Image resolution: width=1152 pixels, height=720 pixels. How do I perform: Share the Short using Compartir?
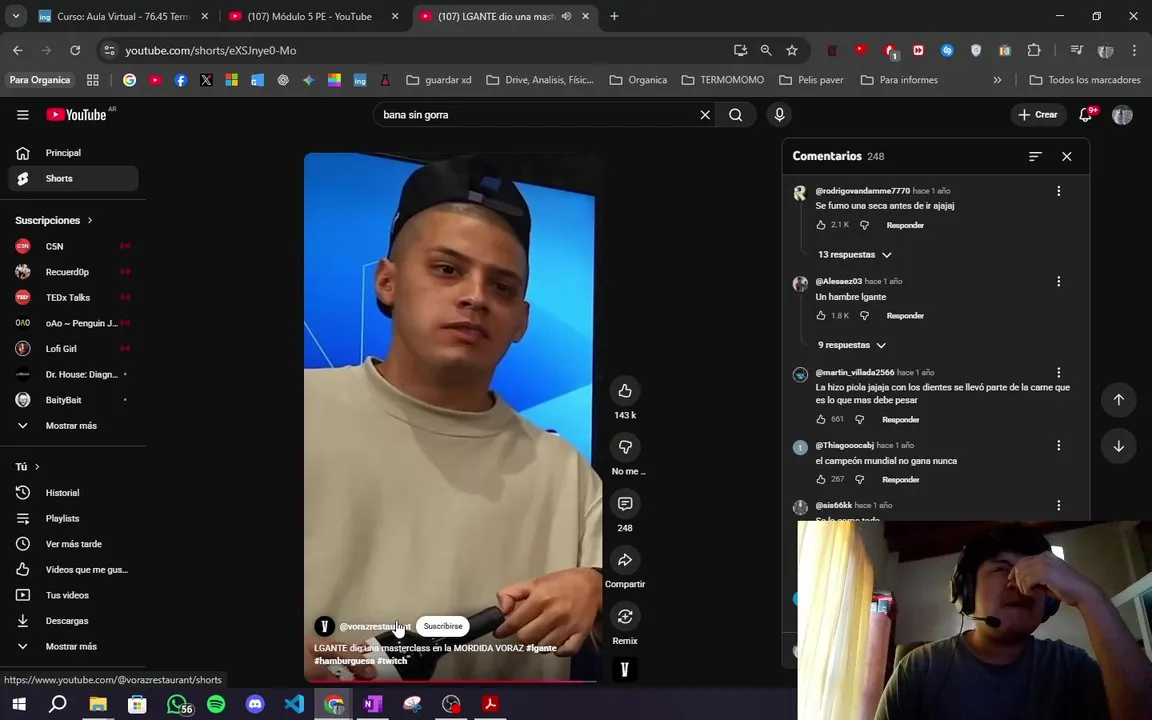click(624, 560)
